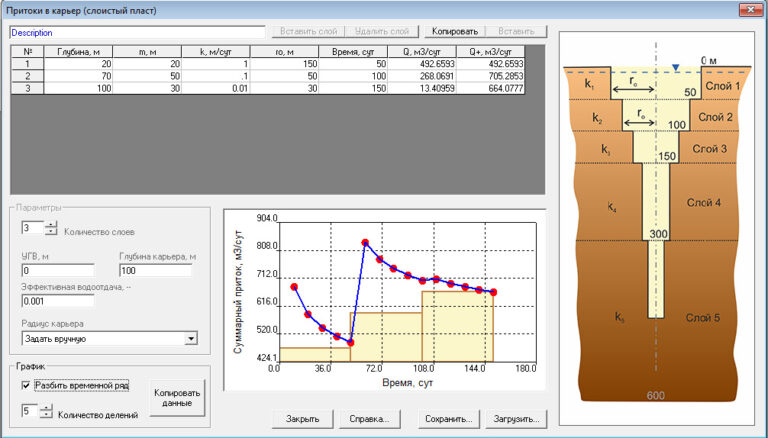Viewport: 768px width, 438px height.
Task: Click the Глубина карьера input field
Action: point(154,270)
